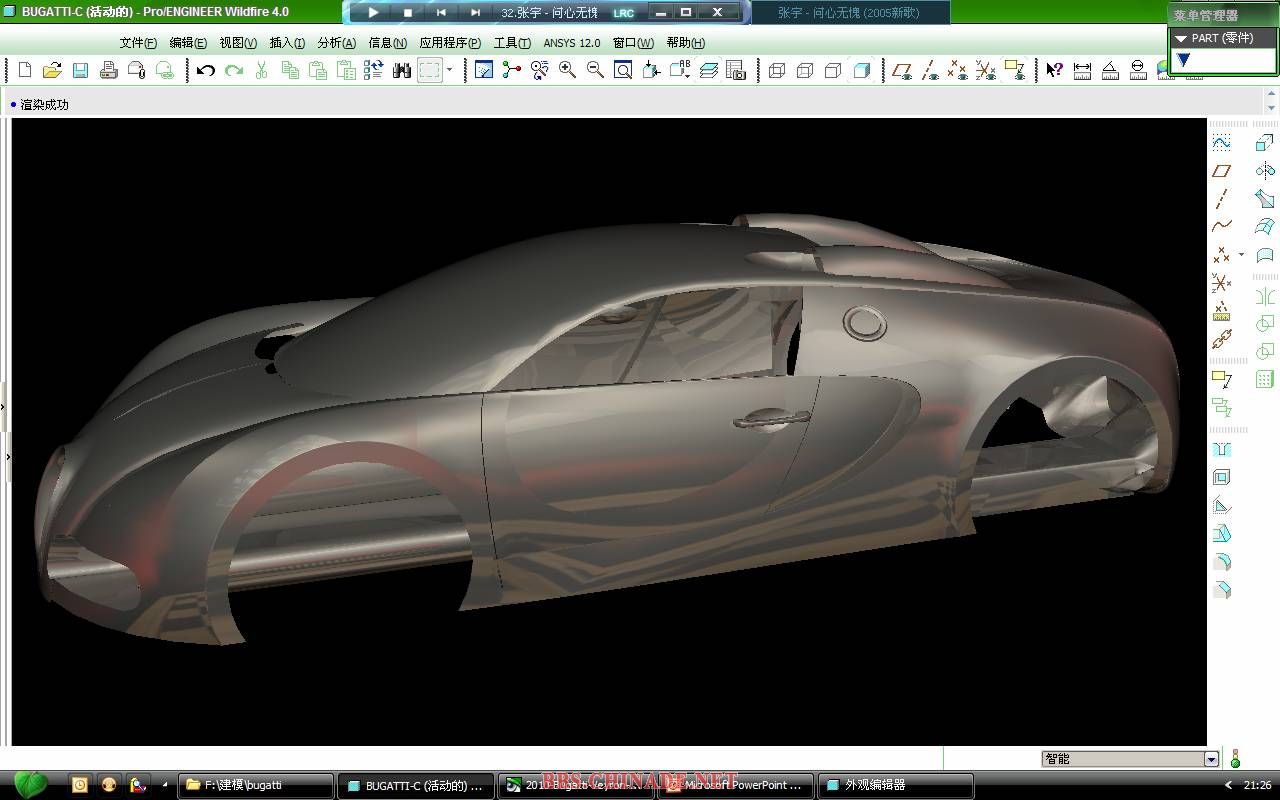The width and height of the screenshot is (1280, 800).
Task: Select the Shell feature tool
Action: click(x=1221, y=478)
